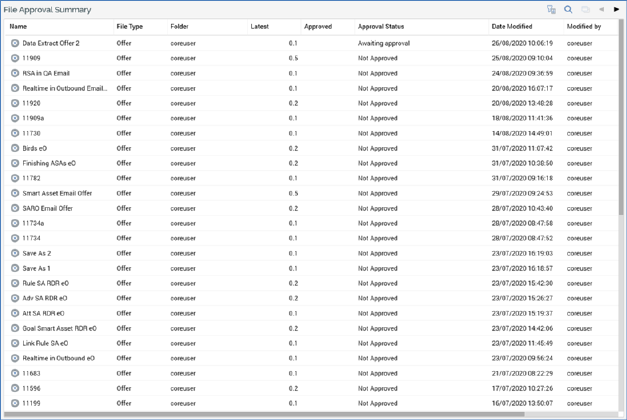
Task: Click the next page right arrow
Action: (x=617, y=9)
